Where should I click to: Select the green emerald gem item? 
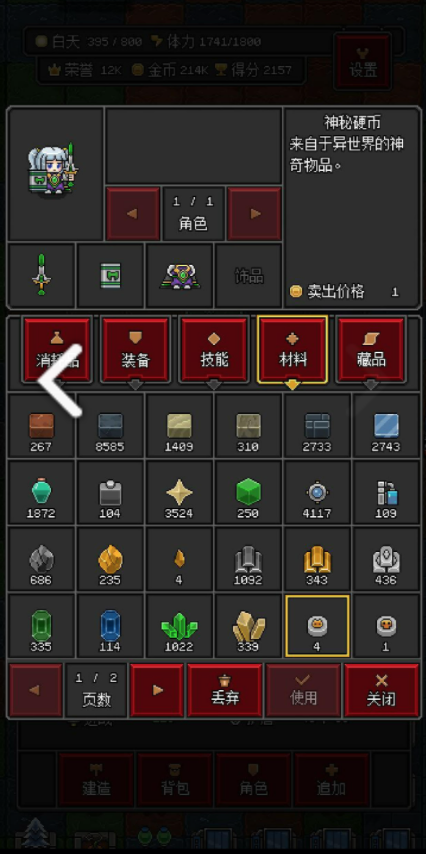point(41,626)
